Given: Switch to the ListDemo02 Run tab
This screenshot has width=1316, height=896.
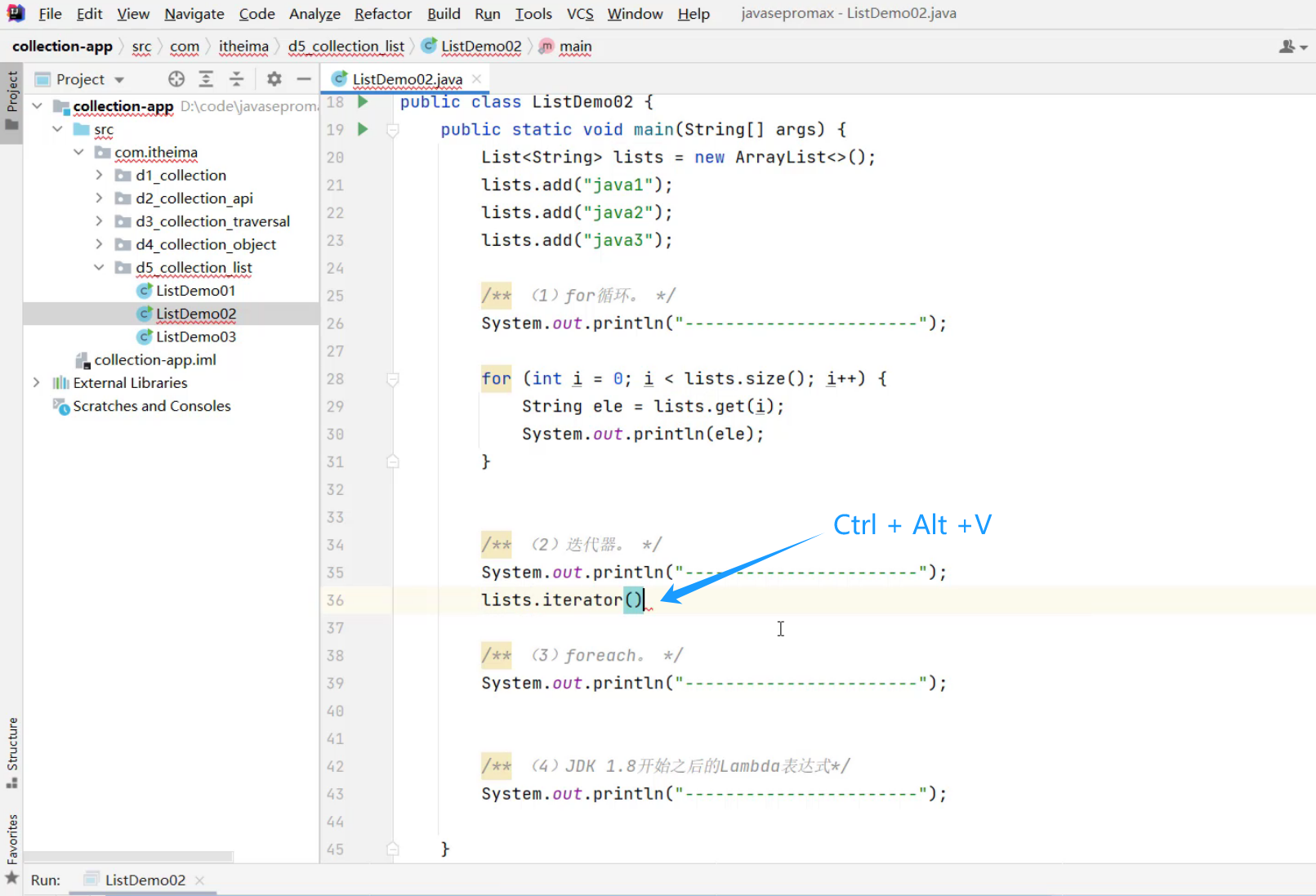Looking at the screenshot, I should pyautogui.click(x=145, y=880).
